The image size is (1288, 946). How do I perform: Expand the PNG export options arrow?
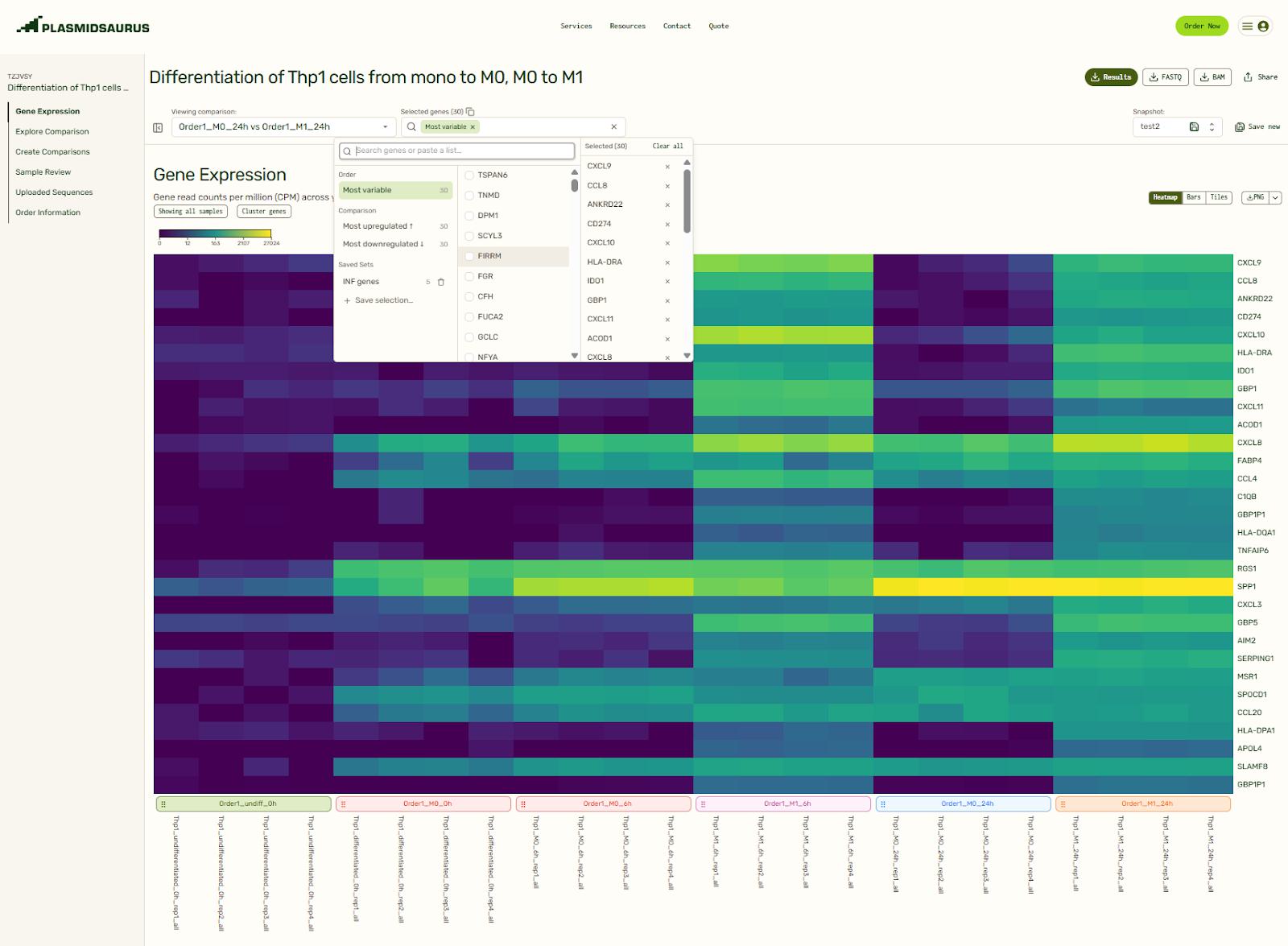[x=1275, y=197]
